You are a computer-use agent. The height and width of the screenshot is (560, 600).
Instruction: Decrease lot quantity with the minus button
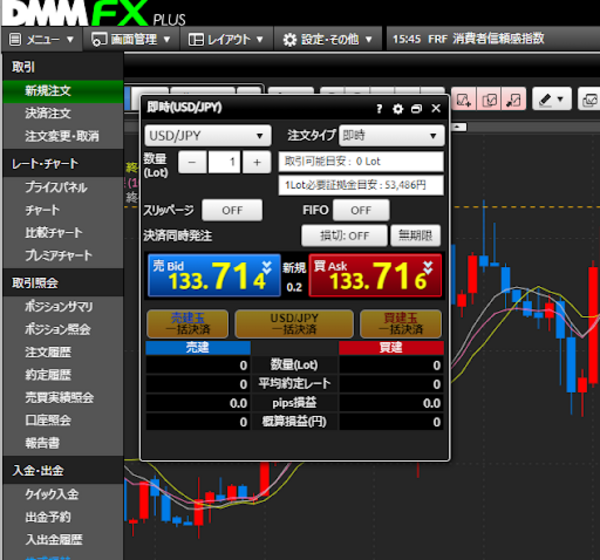pyautogui.click(x=192, y=162)
